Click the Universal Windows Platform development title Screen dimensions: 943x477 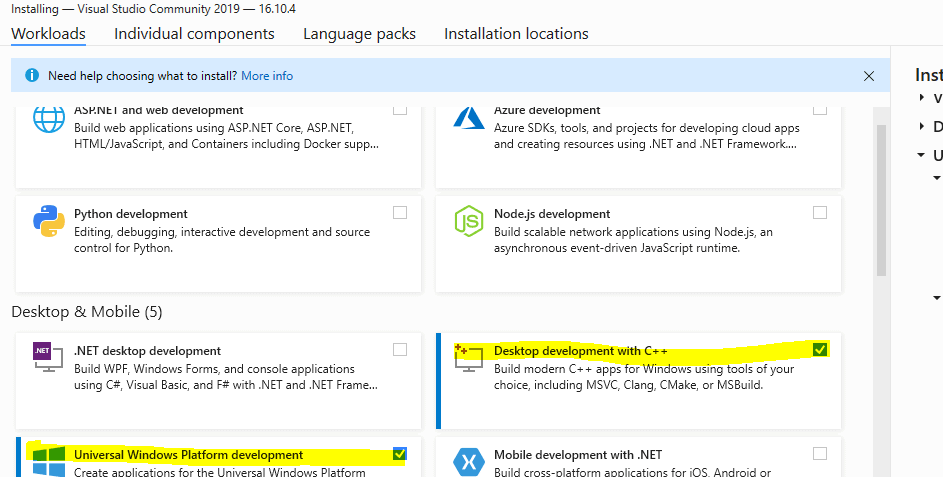pyautogui.click(x=188, y=455)
